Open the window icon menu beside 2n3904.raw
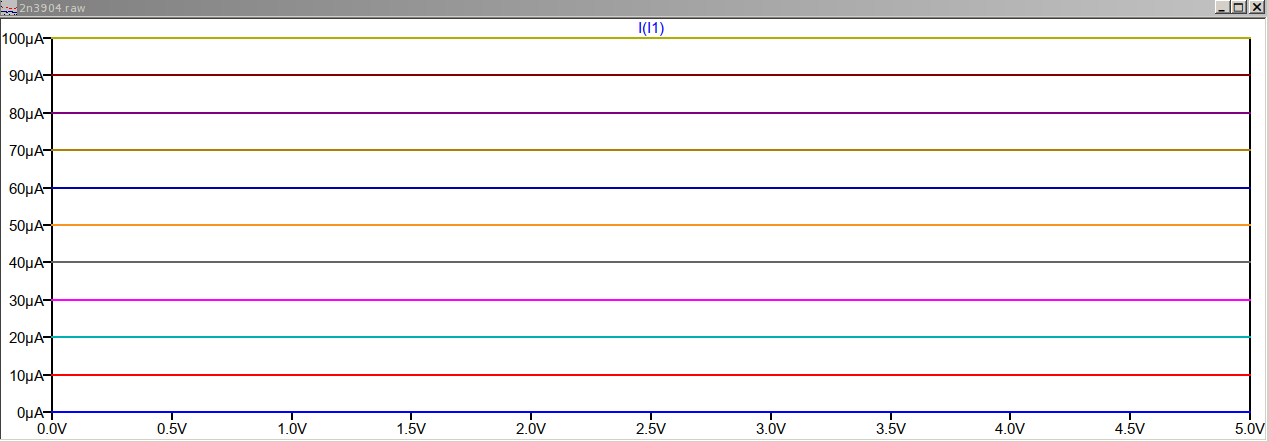This screenshot has width=1269, height=442. pos(9,7)
